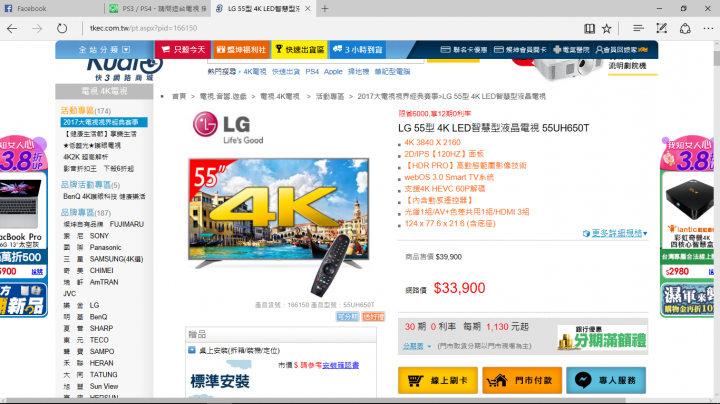Expand the 分期表 installment dropdown

coord(417,346)
